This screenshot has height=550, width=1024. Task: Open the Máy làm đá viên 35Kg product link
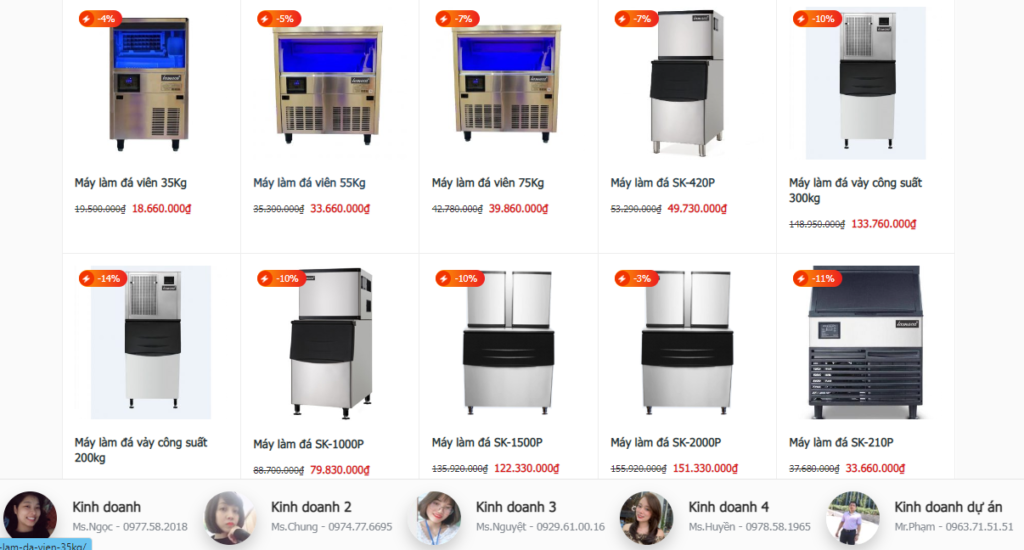pos(131,183)
